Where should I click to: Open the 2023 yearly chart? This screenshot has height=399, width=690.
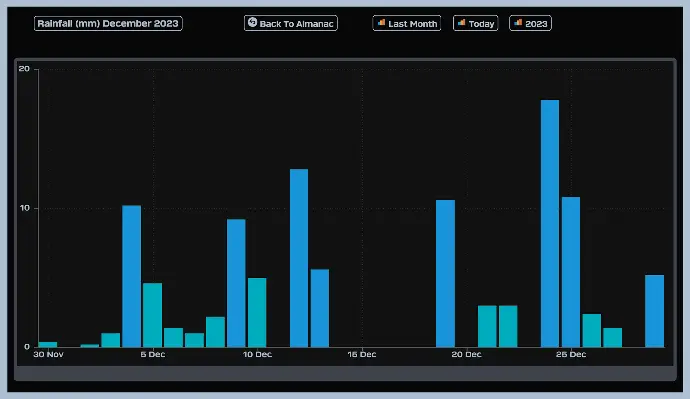click(x=530, y=23)
